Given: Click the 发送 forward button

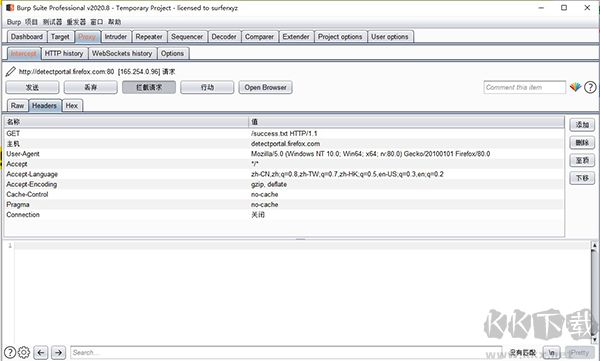Looking at the screenshot, I should tap(32, 87).
